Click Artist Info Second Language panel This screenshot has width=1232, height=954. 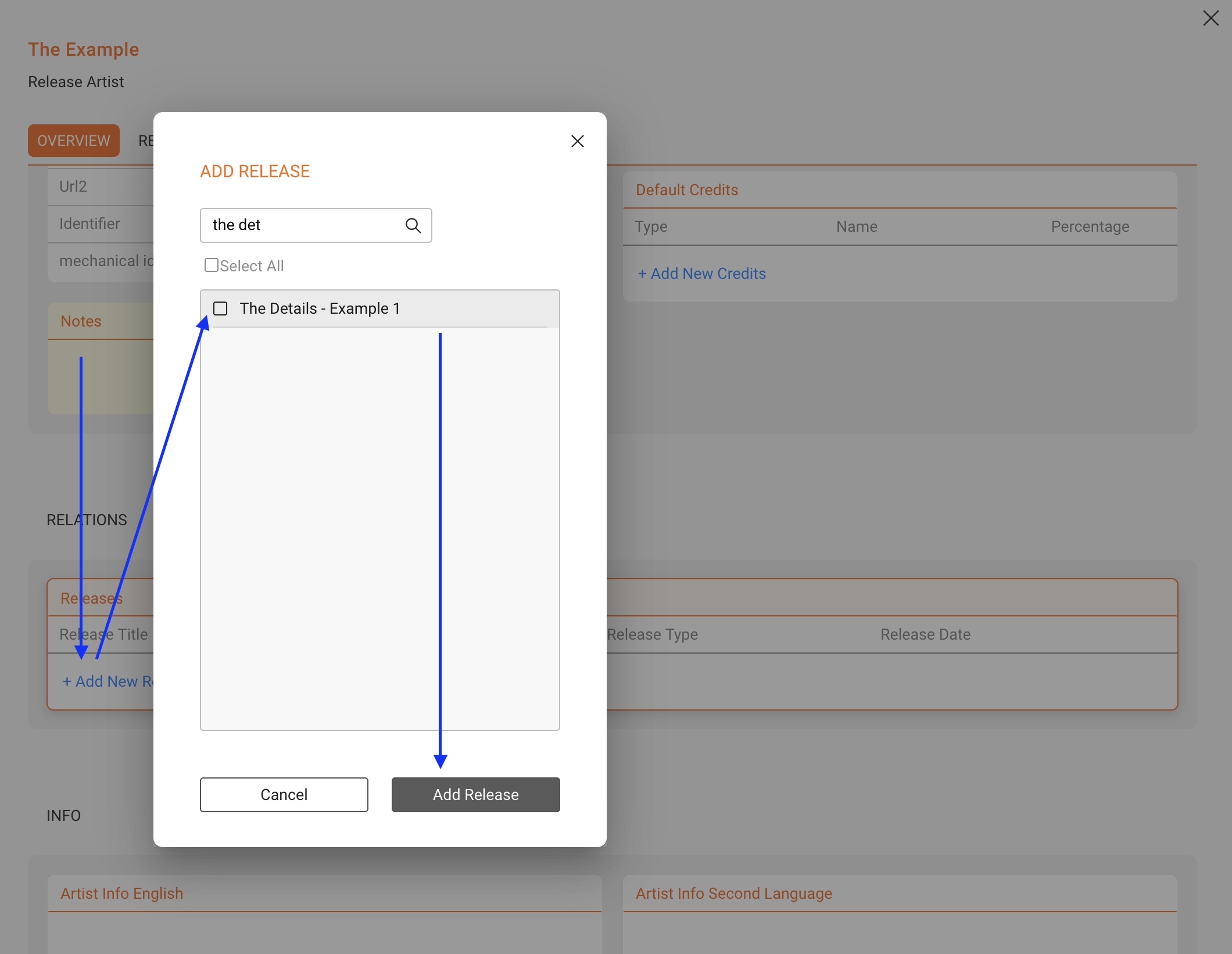coord(900,914)
